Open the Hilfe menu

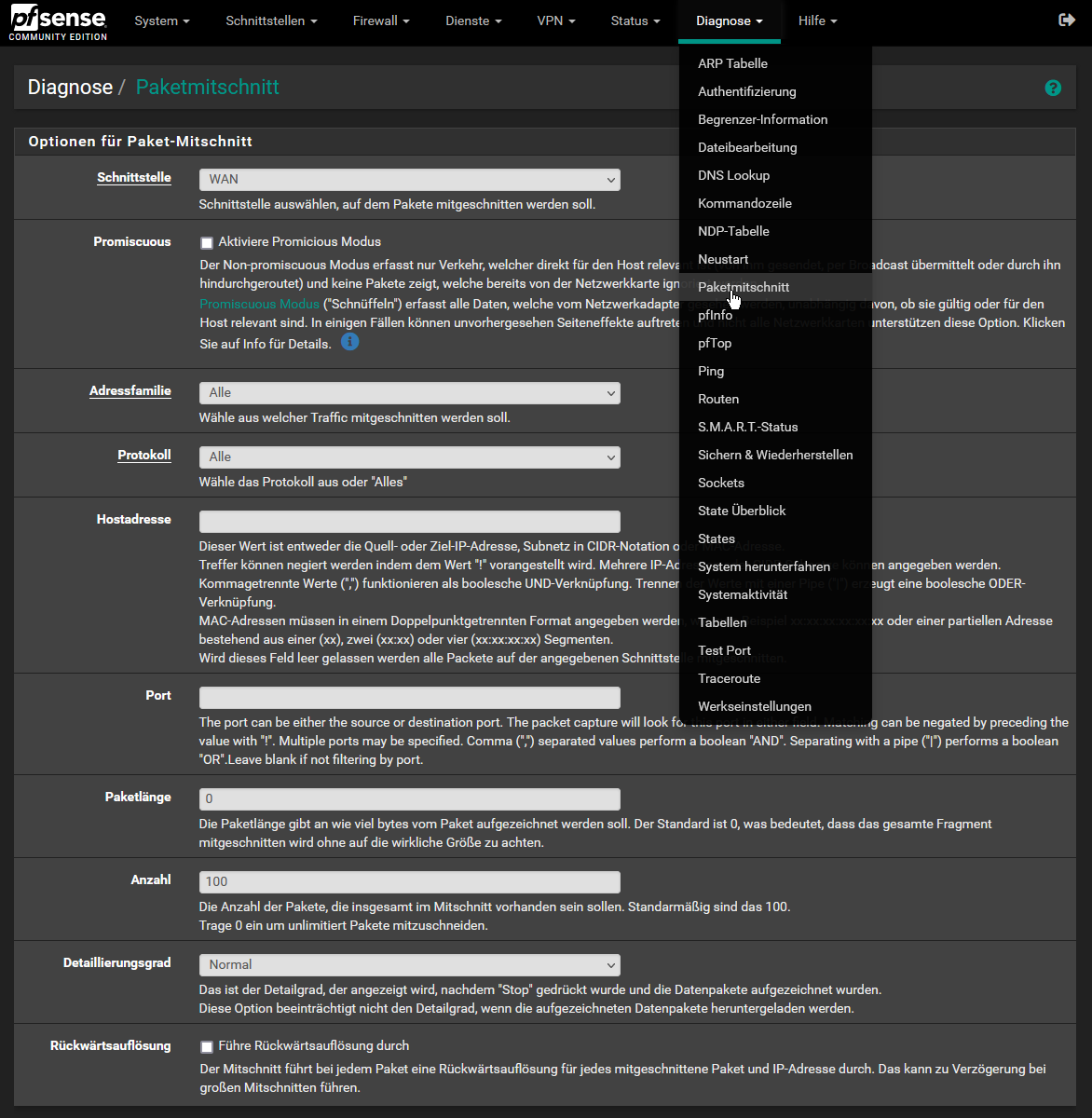(818, 20)
